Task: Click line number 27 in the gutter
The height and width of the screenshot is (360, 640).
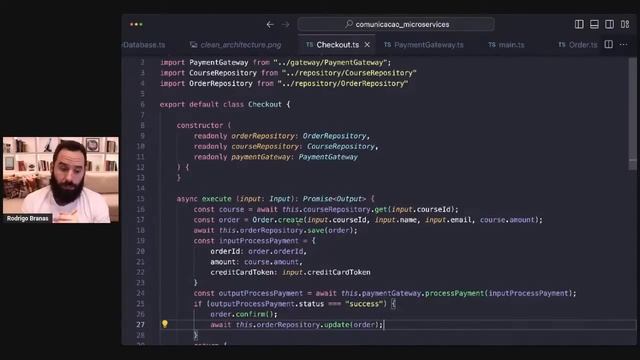Action: point(140,324)
